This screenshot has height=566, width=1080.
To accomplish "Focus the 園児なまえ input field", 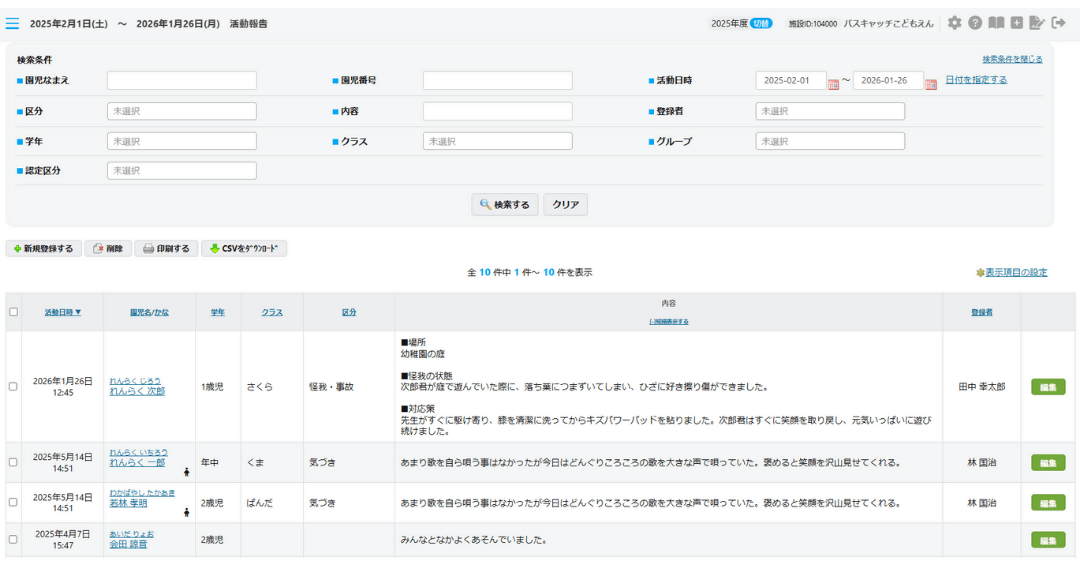I will coord(182,81).
